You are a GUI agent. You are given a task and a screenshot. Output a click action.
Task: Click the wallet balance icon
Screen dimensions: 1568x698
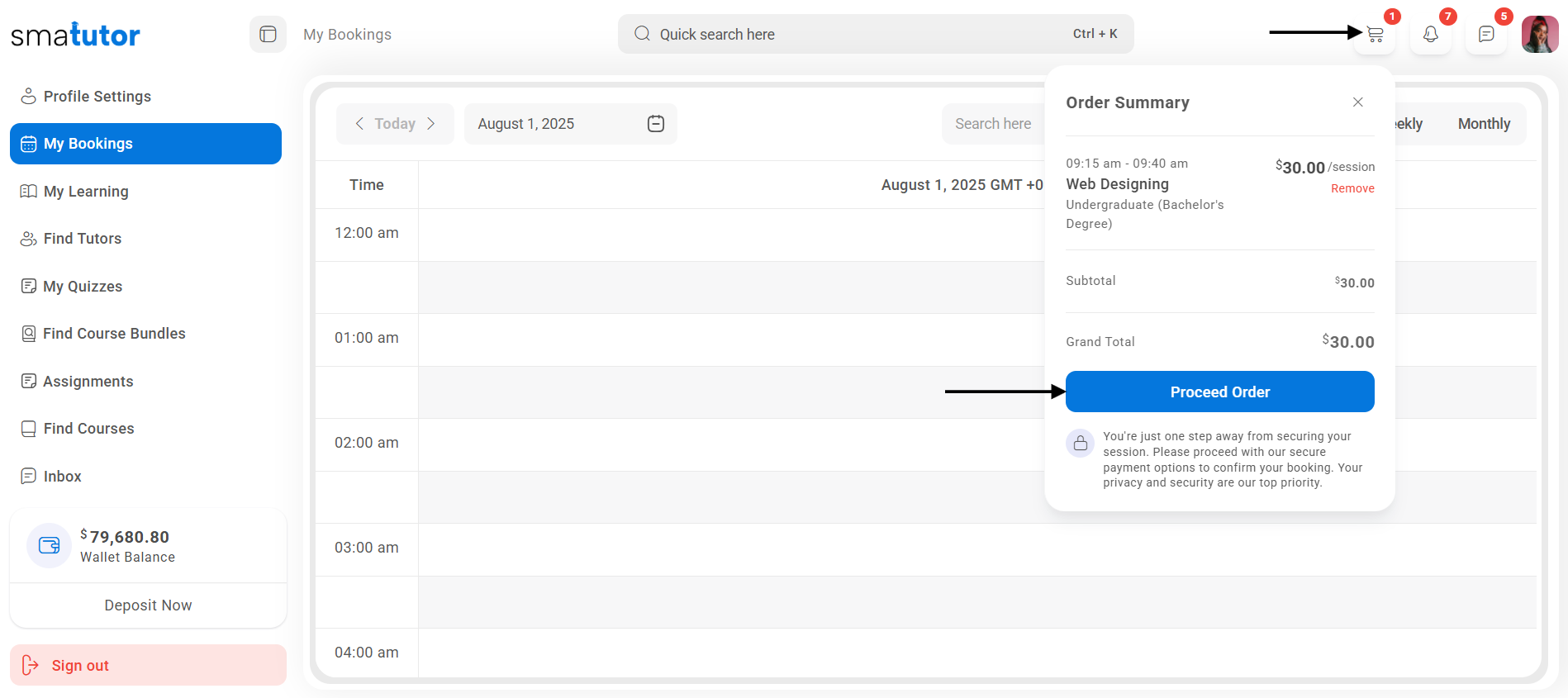(50, 545)
